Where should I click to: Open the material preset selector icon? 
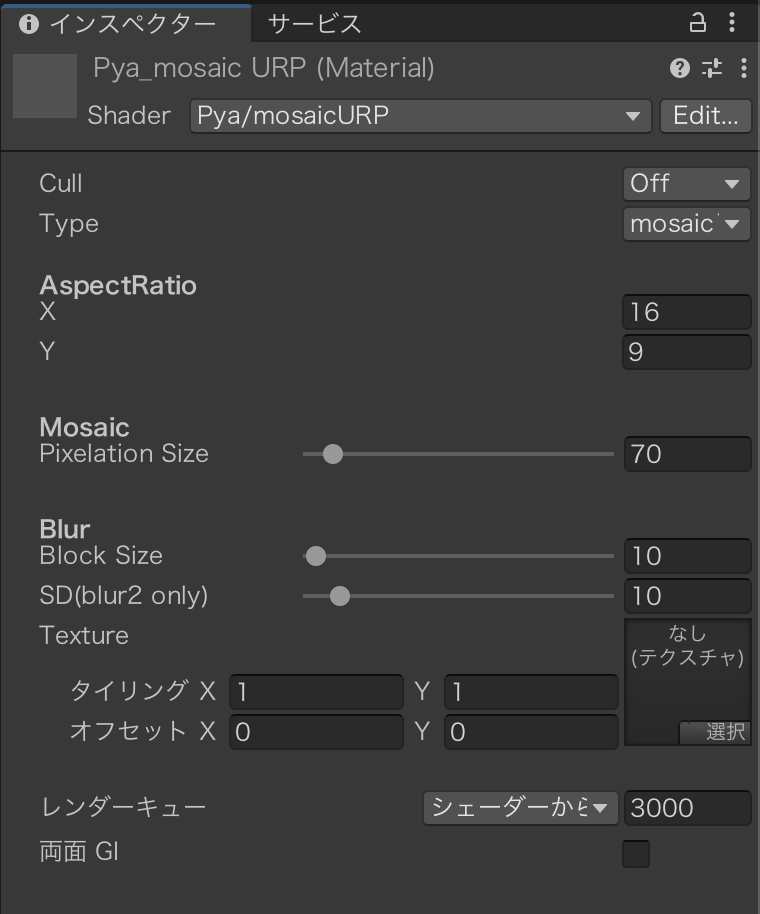[x=712, y=68]
